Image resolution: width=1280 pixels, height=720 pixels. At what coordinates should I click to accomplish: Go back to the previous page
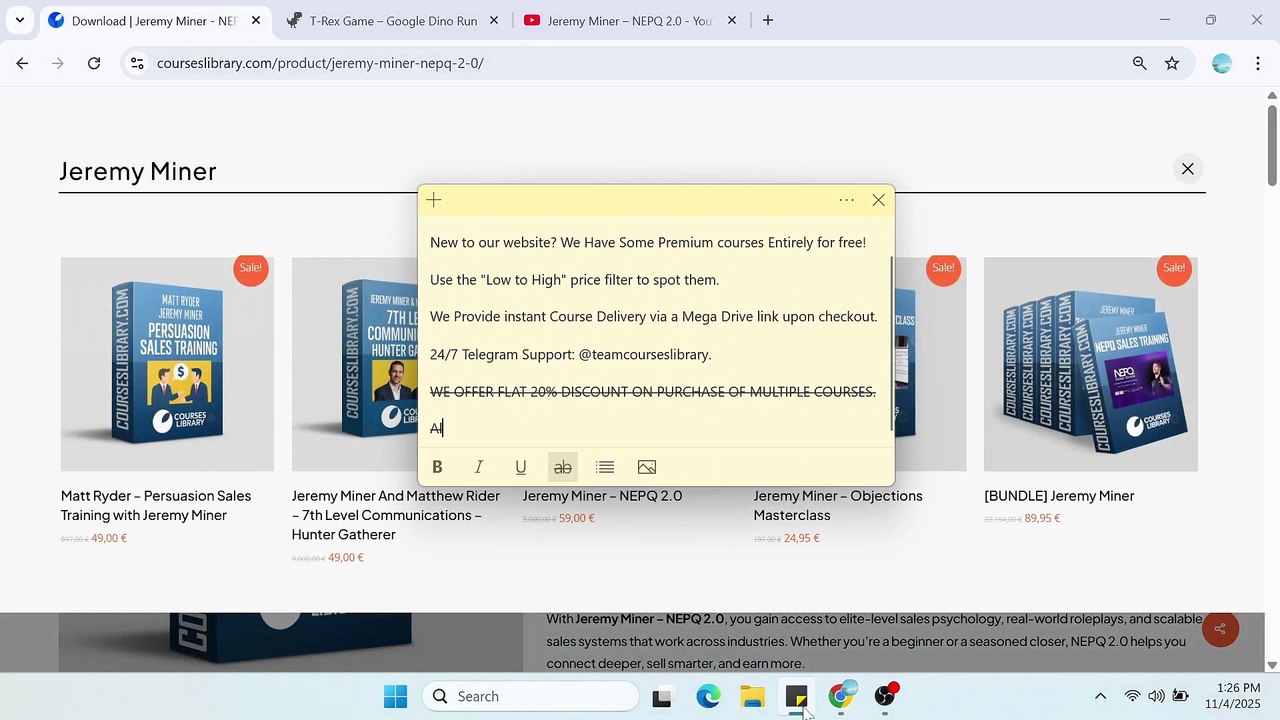pyautogui.click(x=22, y=63)
